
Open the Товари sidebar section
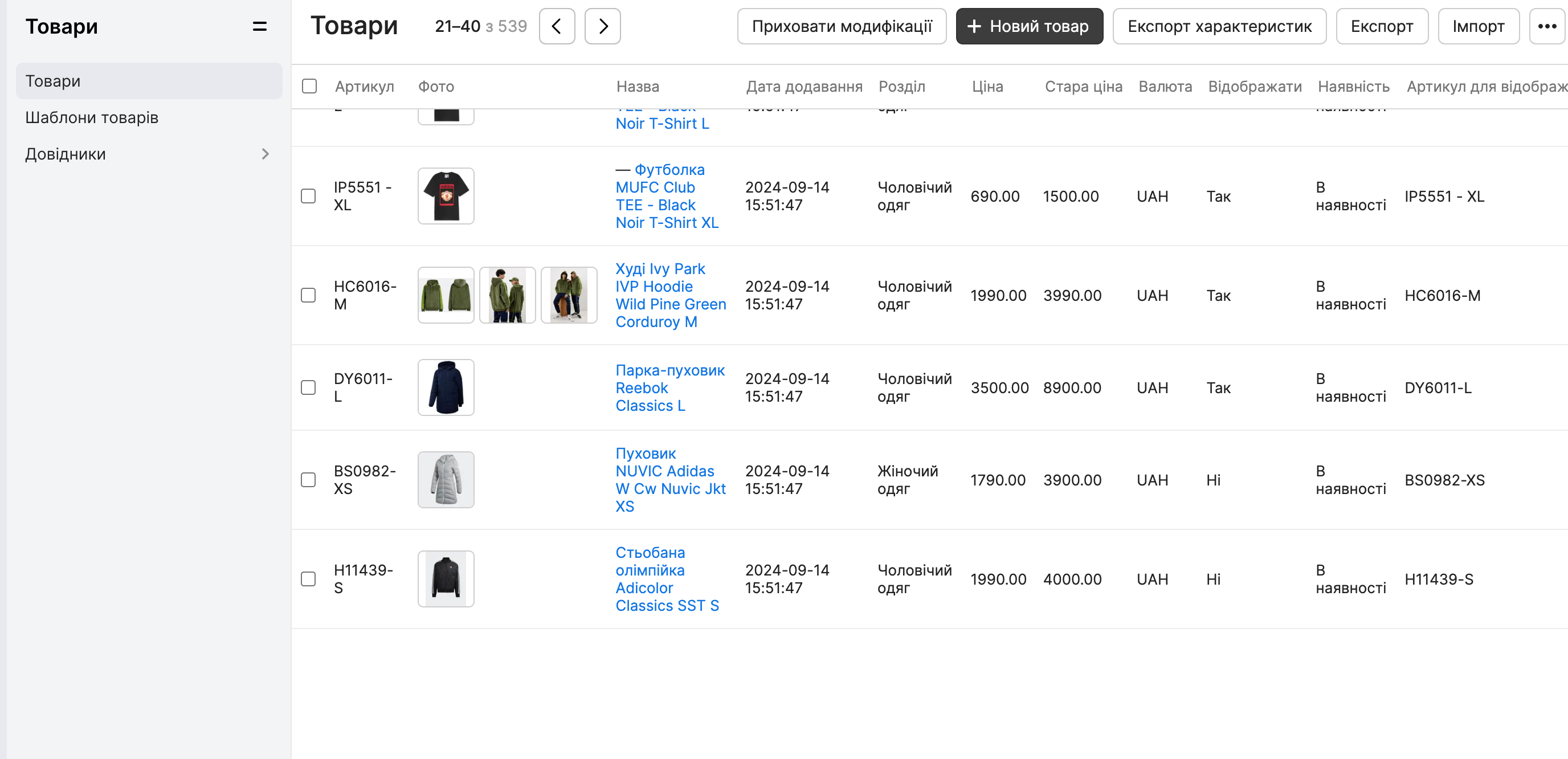click(x=148, y=81)
